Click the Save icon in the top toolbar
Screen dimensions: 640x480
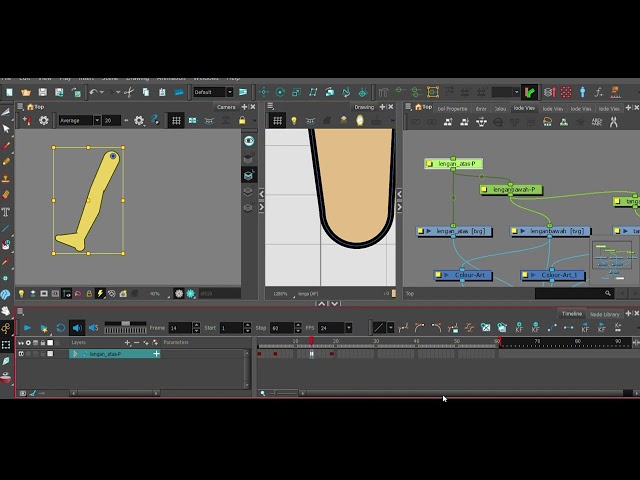(x=41, y=92)
